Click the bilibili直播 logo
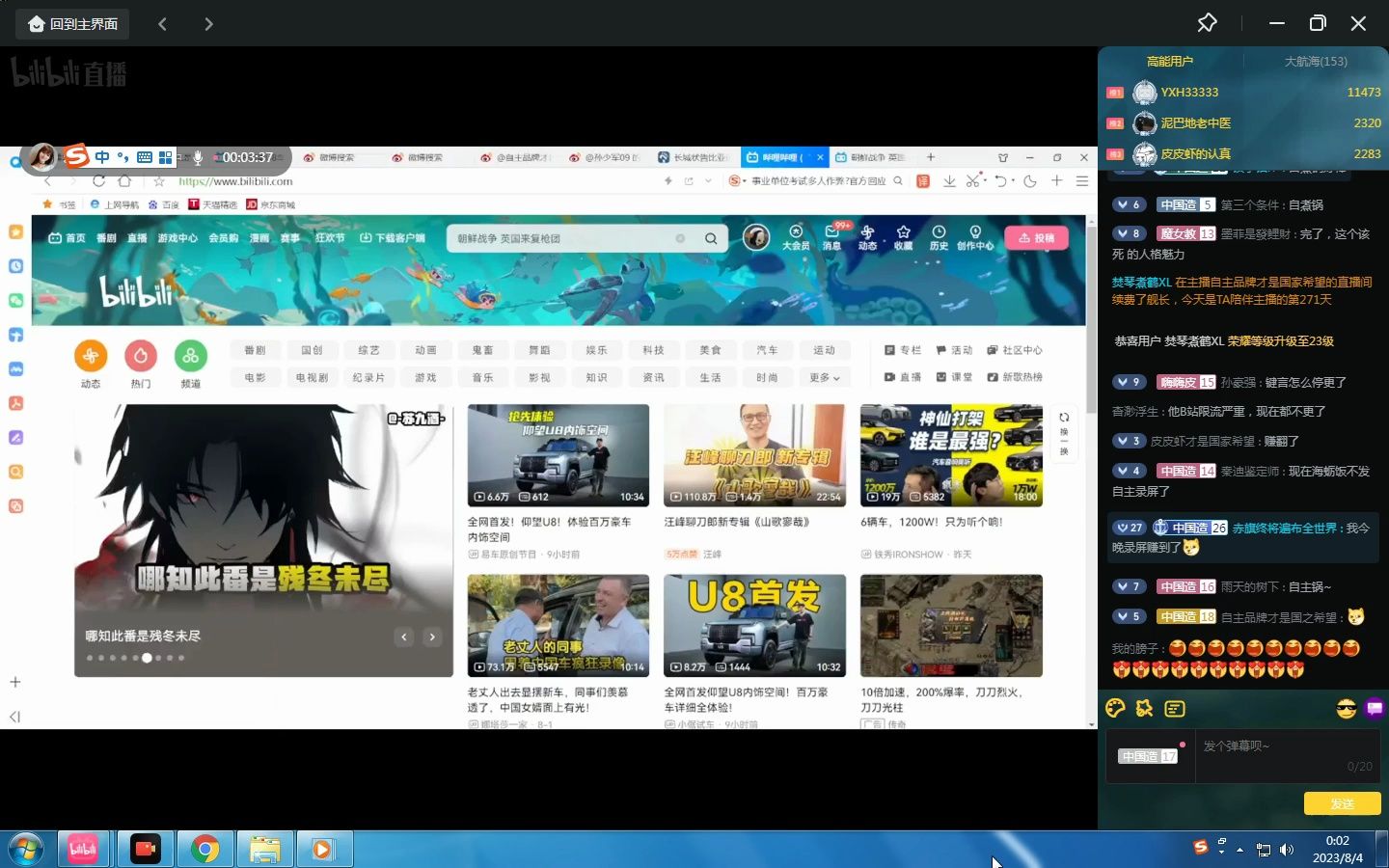This screenshot has height=868, width=1389. click(68, 73)
